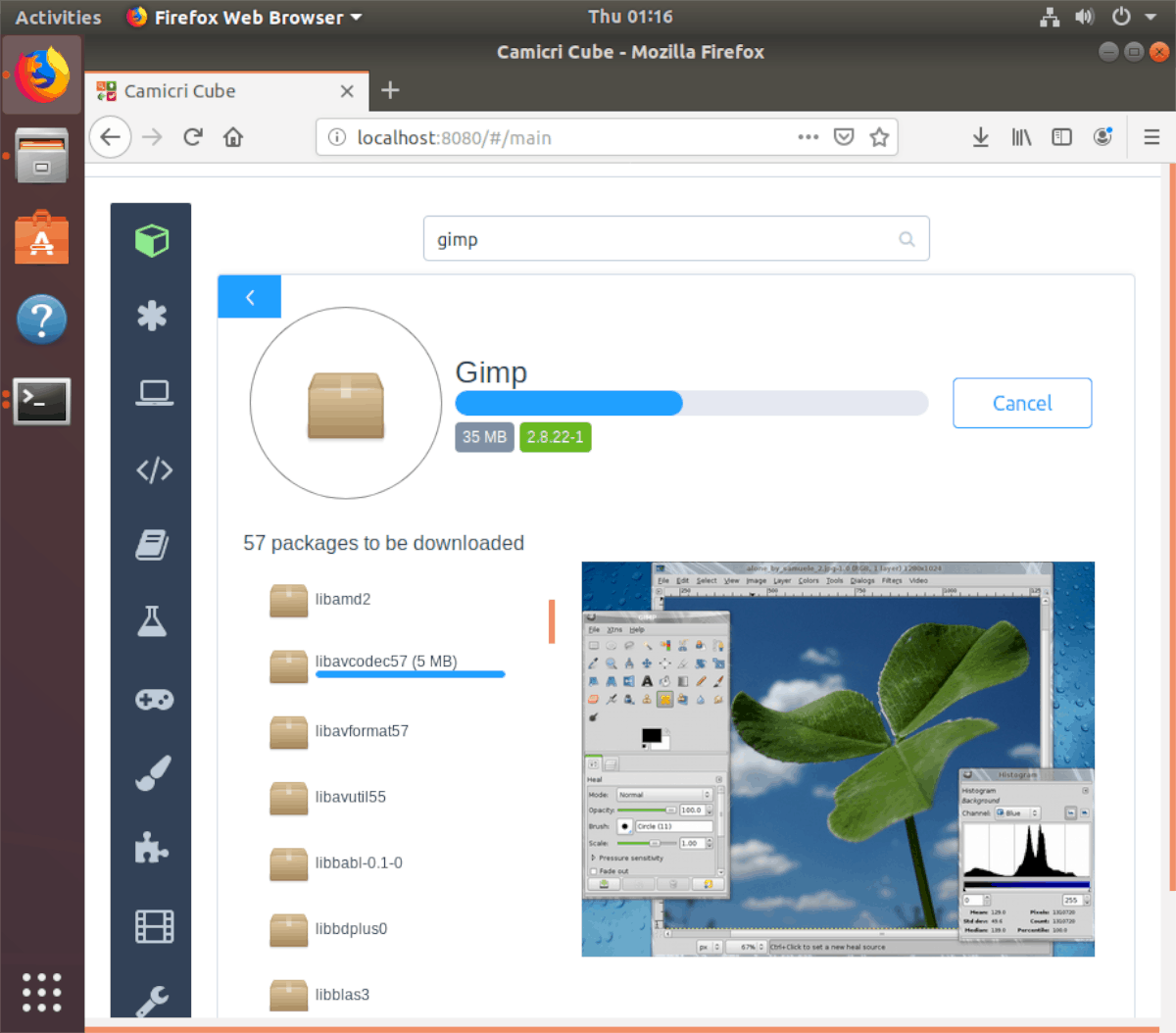Open page actions three-dot menu
Image resolution: width=1176 pixels, height=1033 pixels.
point(808,137)
